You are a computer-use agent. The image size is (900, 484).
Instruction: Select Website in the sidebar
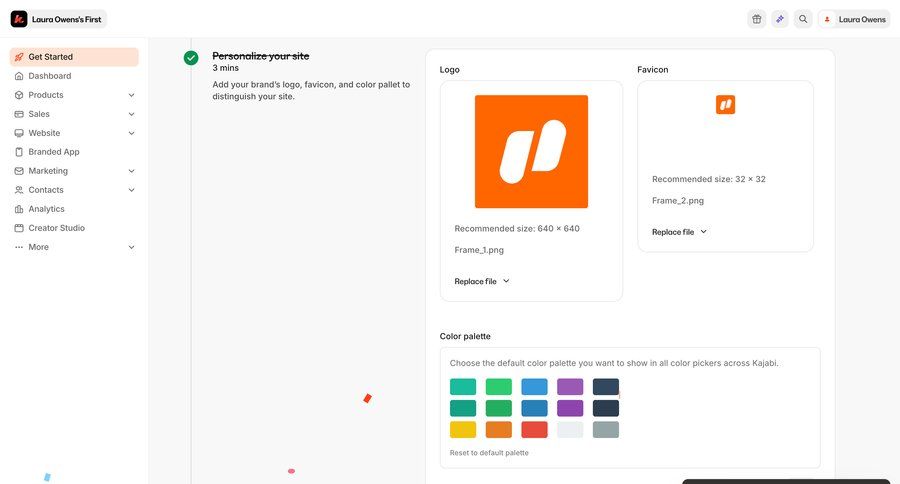(74, 133)
